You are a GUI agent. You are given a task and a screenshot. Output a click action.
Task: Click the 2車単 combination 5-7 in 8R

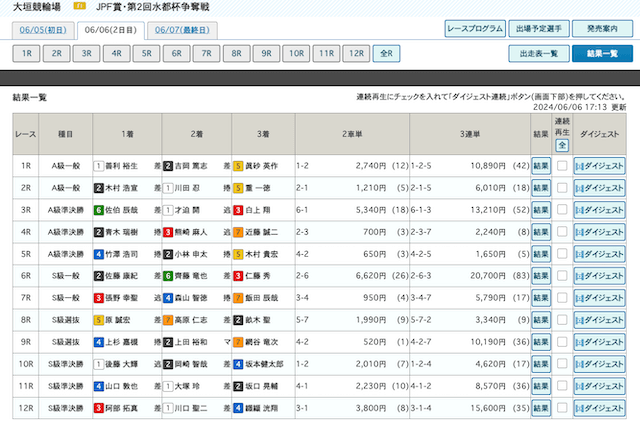pyautogui.click(x=302, y=320)
